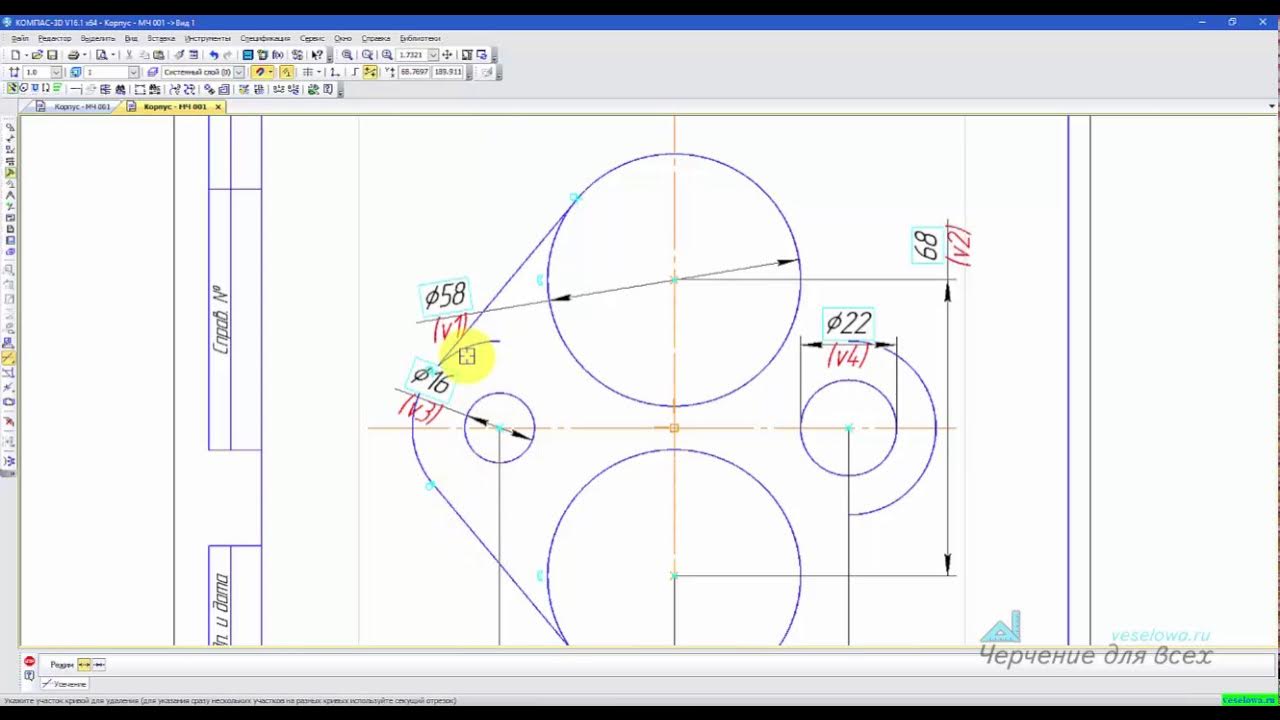This screenshot has width=1280, height=720.
Task: Select the highlighted delete-section mode button
Action: click(84, 664)
